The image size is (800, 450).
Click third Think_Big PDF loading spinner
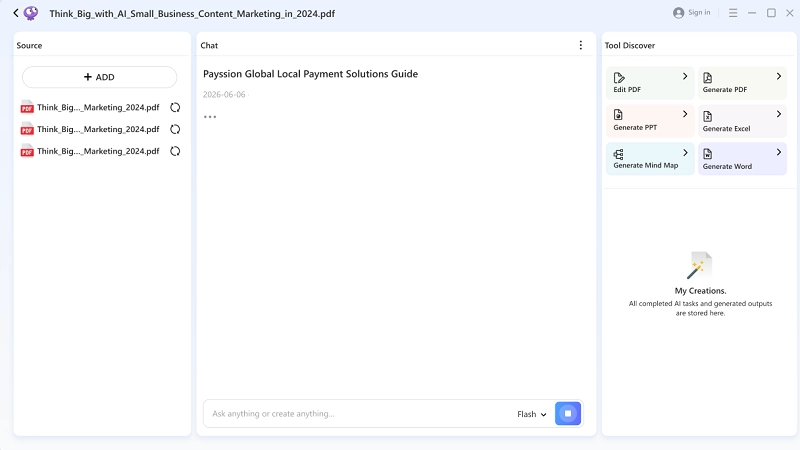pyautogui.click(x=175, y=151)
